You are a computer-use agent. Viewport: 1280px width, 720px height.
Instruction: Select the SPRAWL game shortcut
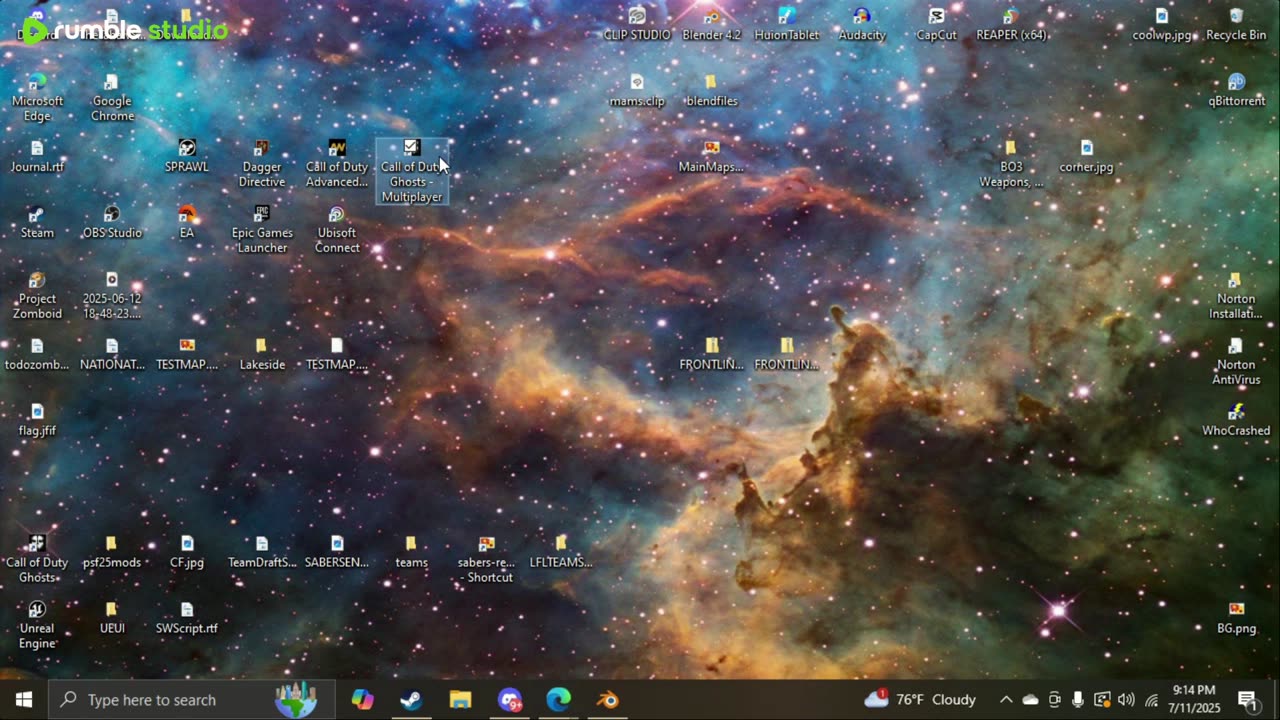point(187,156)
